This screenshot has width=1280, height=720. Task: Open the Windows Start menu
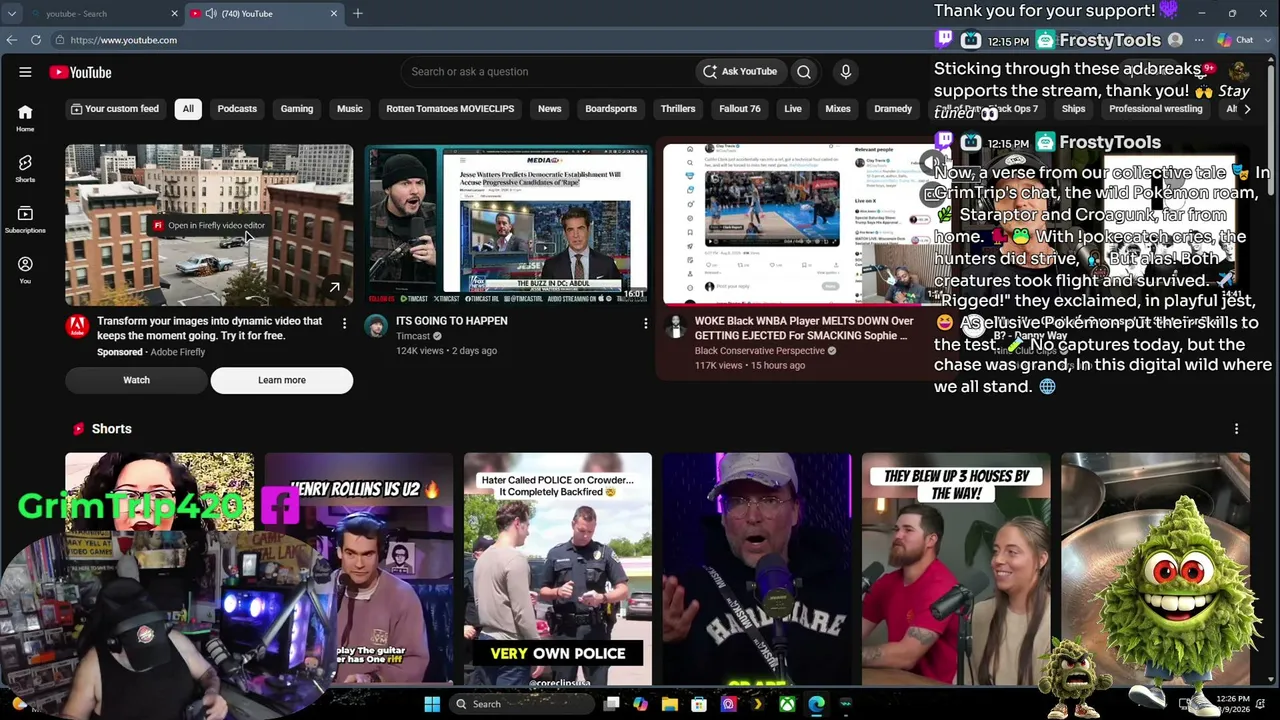(x=432, y=704)
